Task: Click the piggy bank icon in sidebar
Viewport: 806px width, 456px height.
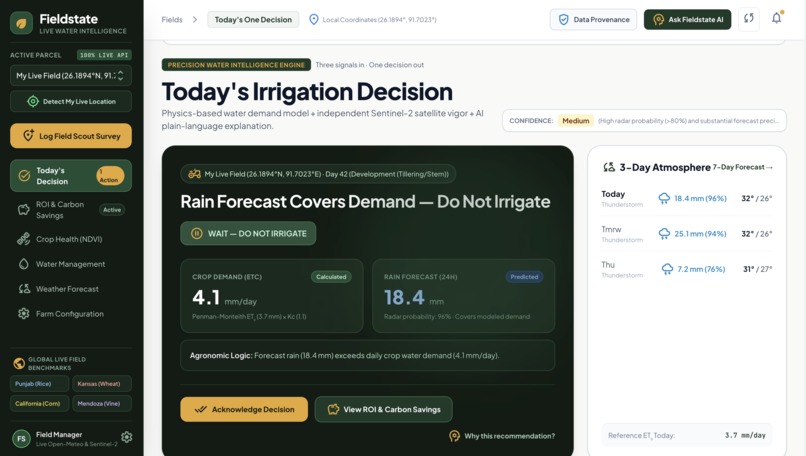Action: pos(24,210)
